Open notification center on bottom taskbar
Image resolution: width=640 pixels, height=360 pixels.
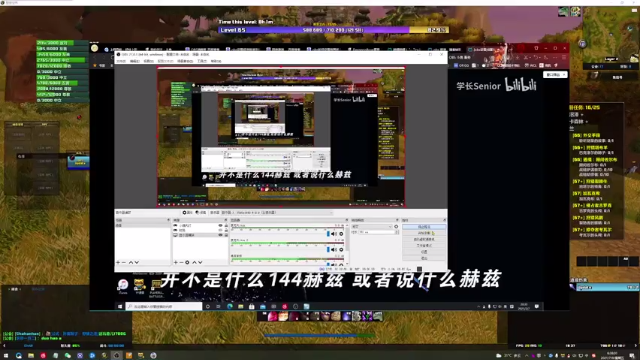pyautogui.click(x=632, y=356)
